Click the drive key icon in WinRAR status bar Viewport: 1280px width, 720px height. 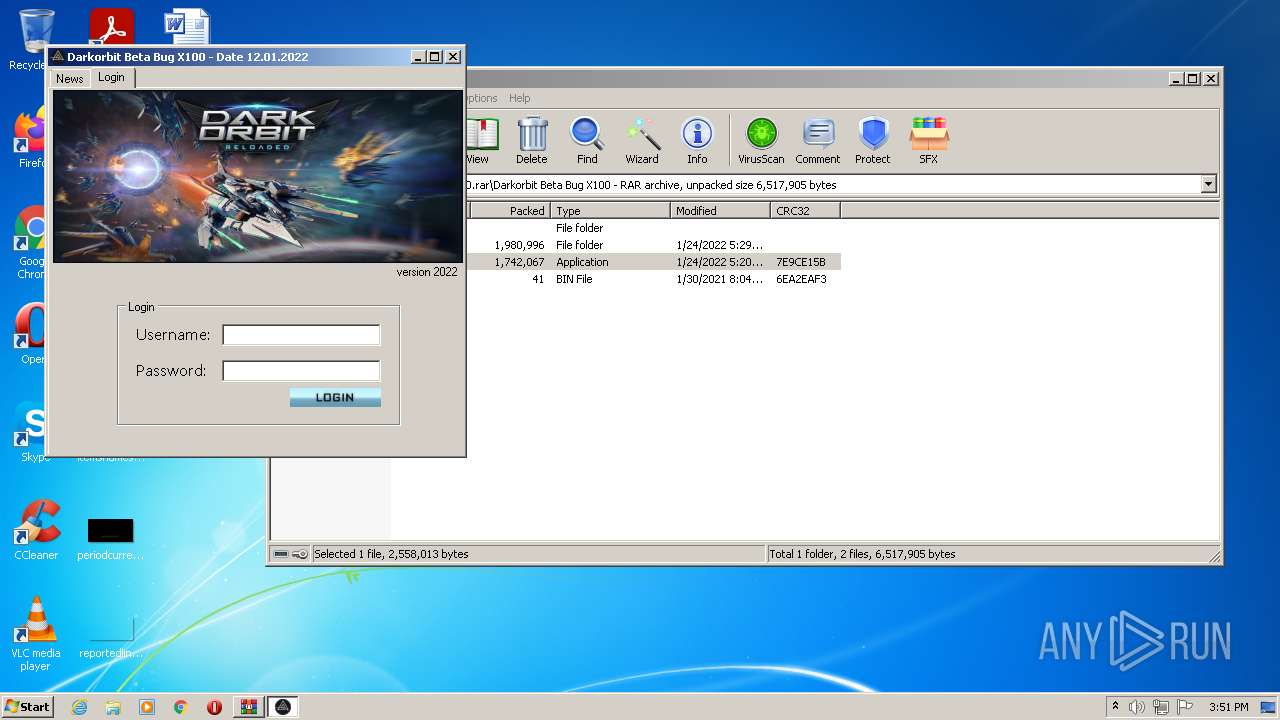coord(300,554)
